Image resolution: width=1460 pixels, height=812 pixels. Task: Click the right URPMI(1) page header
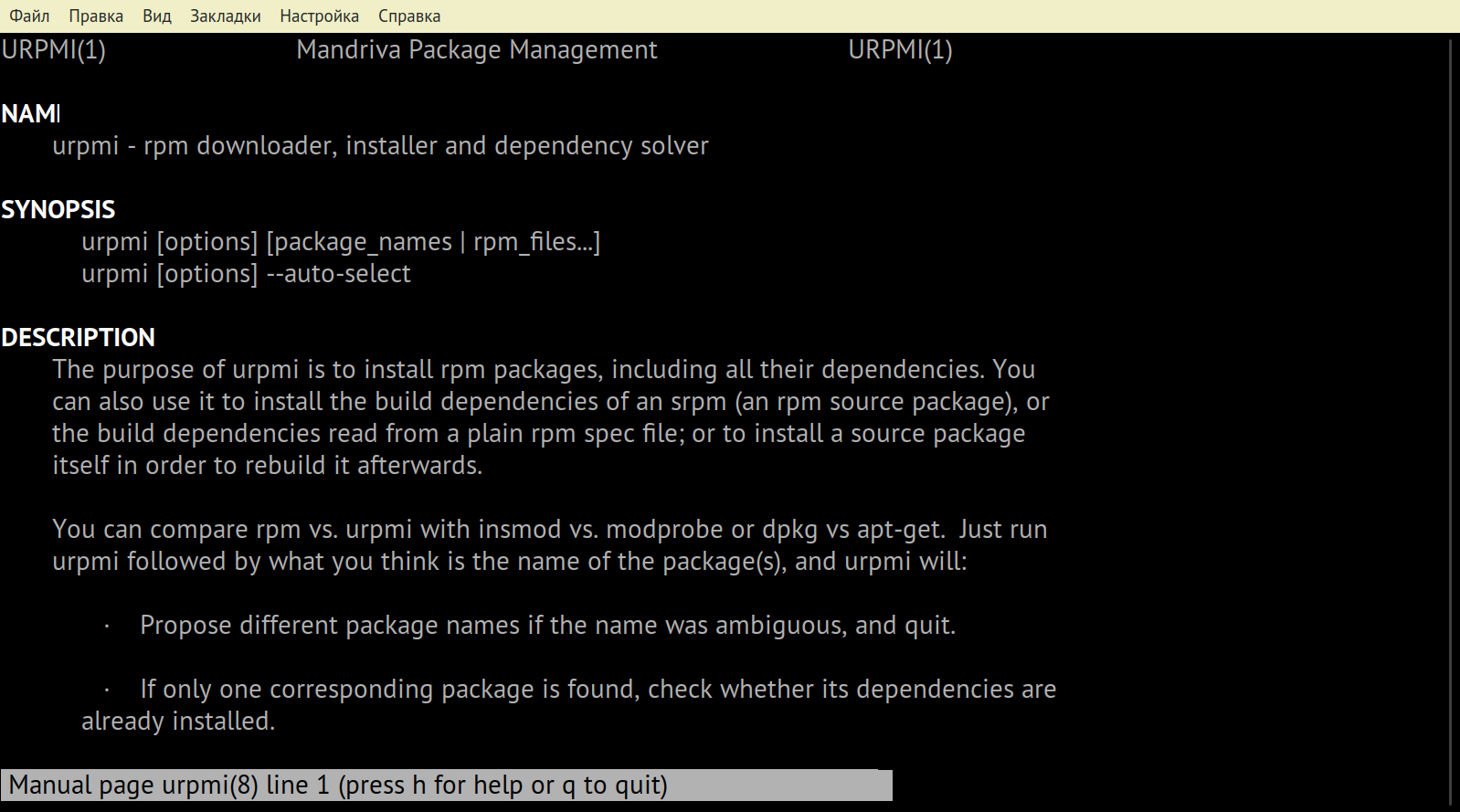click(900, 49)
